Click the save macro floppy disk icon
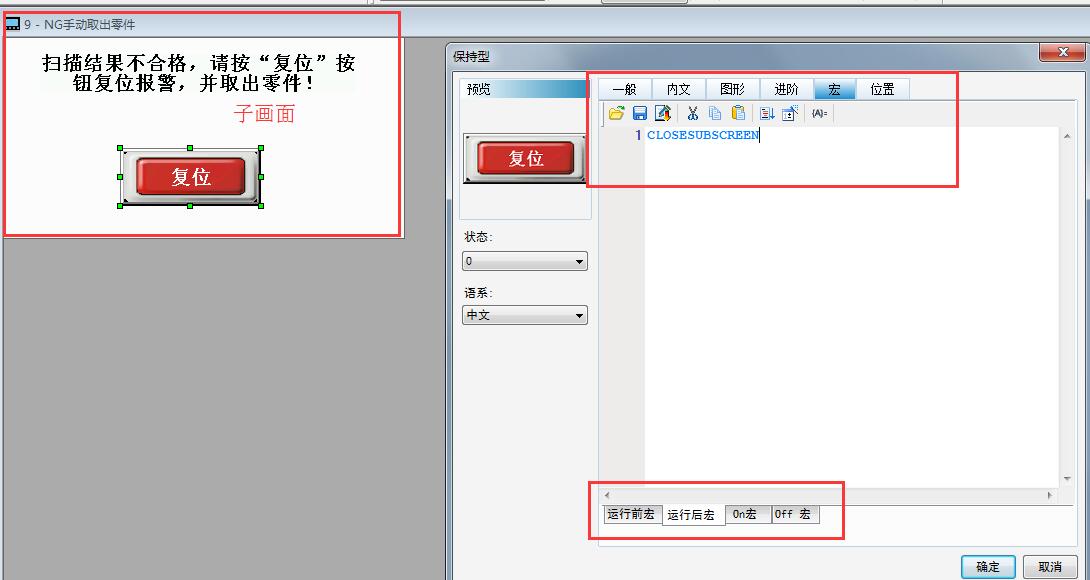 pos(640,114)
